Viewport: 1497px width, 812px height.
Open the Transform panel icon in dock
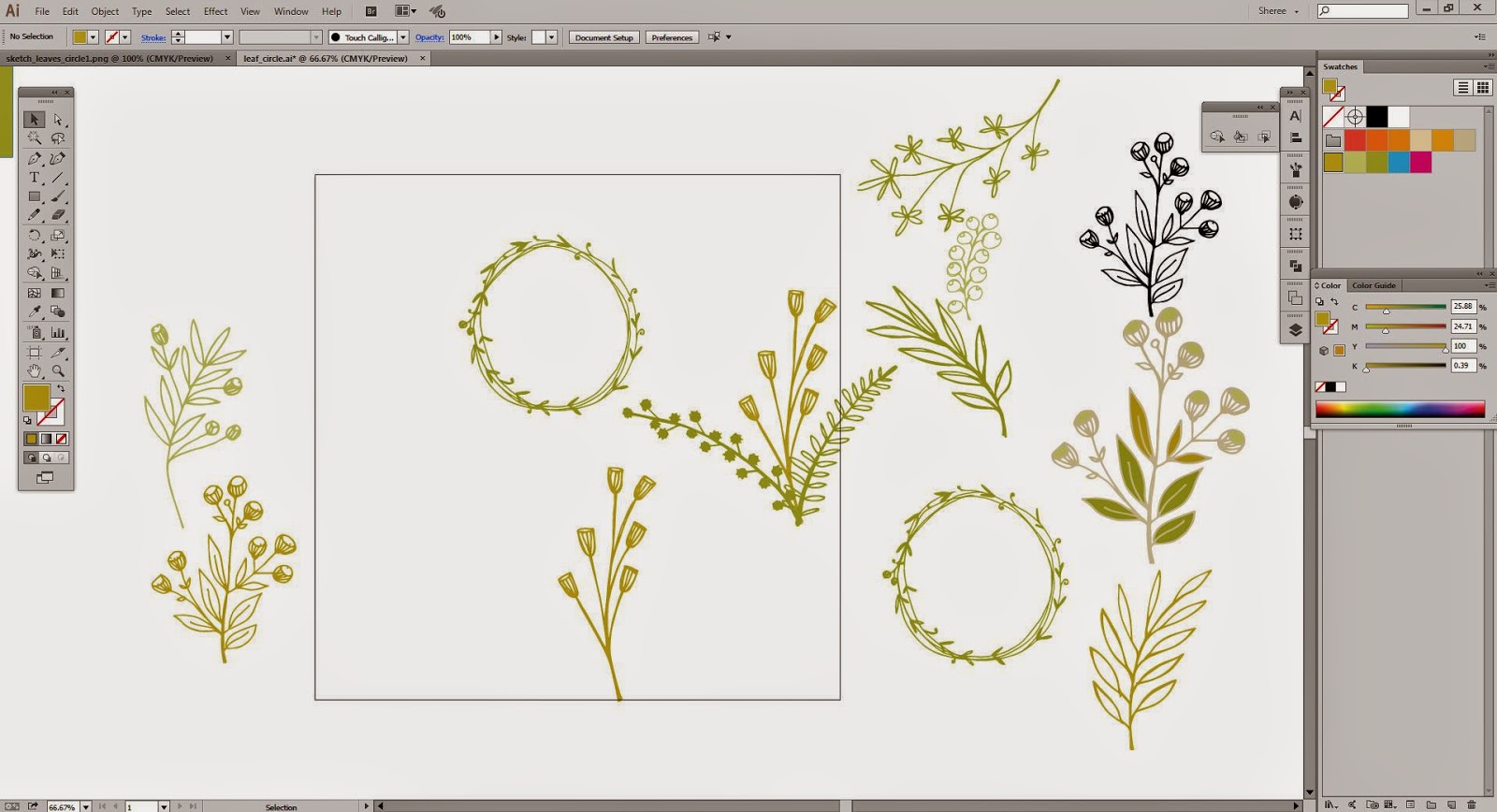click(x=1295, y=234)
